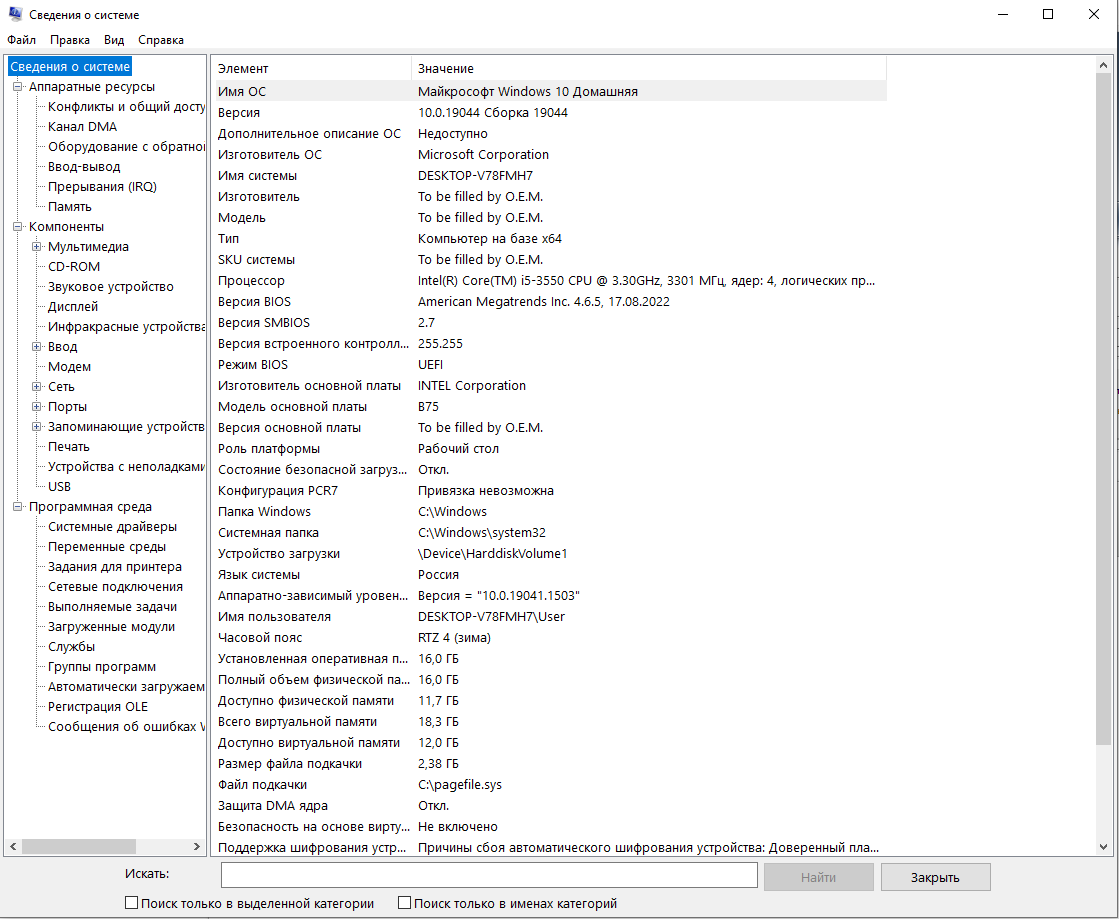Collapse the Программная среда tree node
This screenshot has height=919, width=1119.
(18, 507)
